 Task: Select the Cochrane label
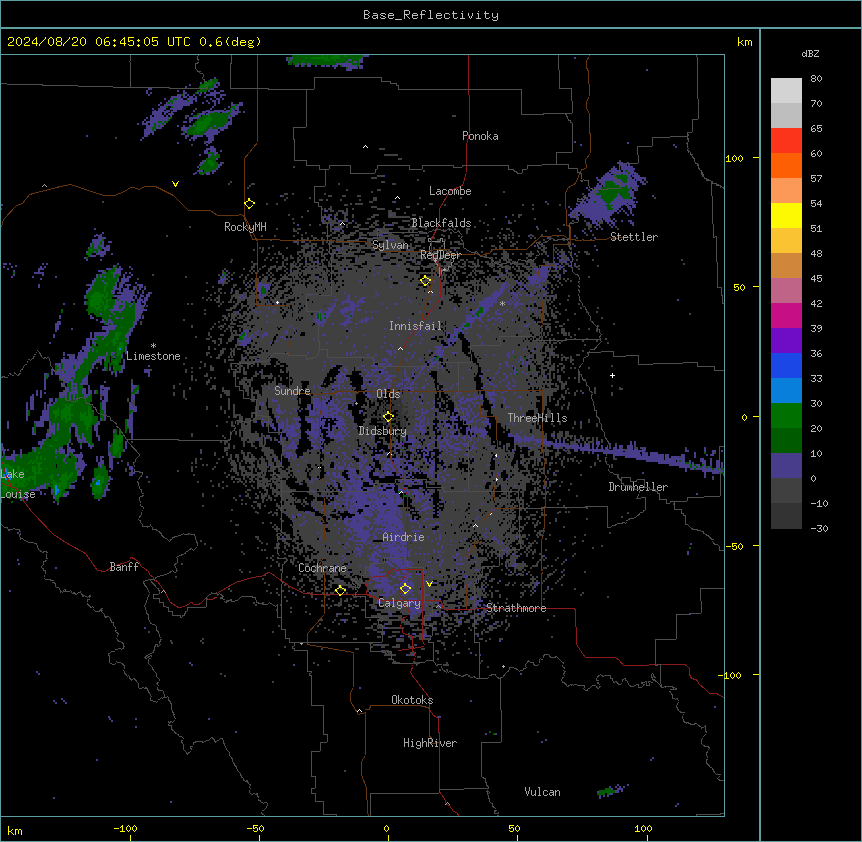322,568
